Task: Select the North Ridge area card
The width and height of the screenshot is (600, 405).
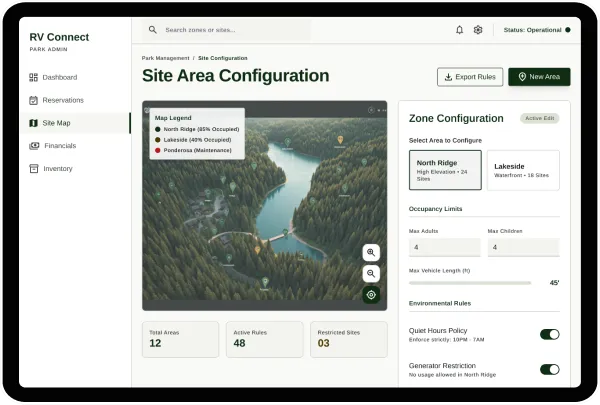Action: point(445,170)
